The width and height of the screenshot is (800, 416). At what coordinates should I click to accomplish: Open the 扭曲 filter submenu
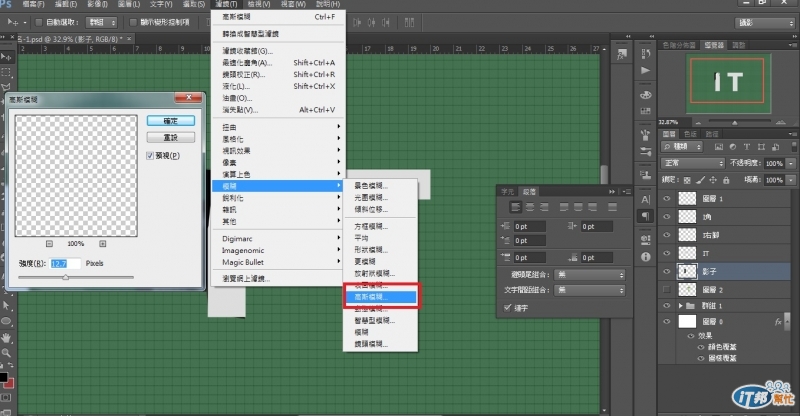tap(278, 127)
